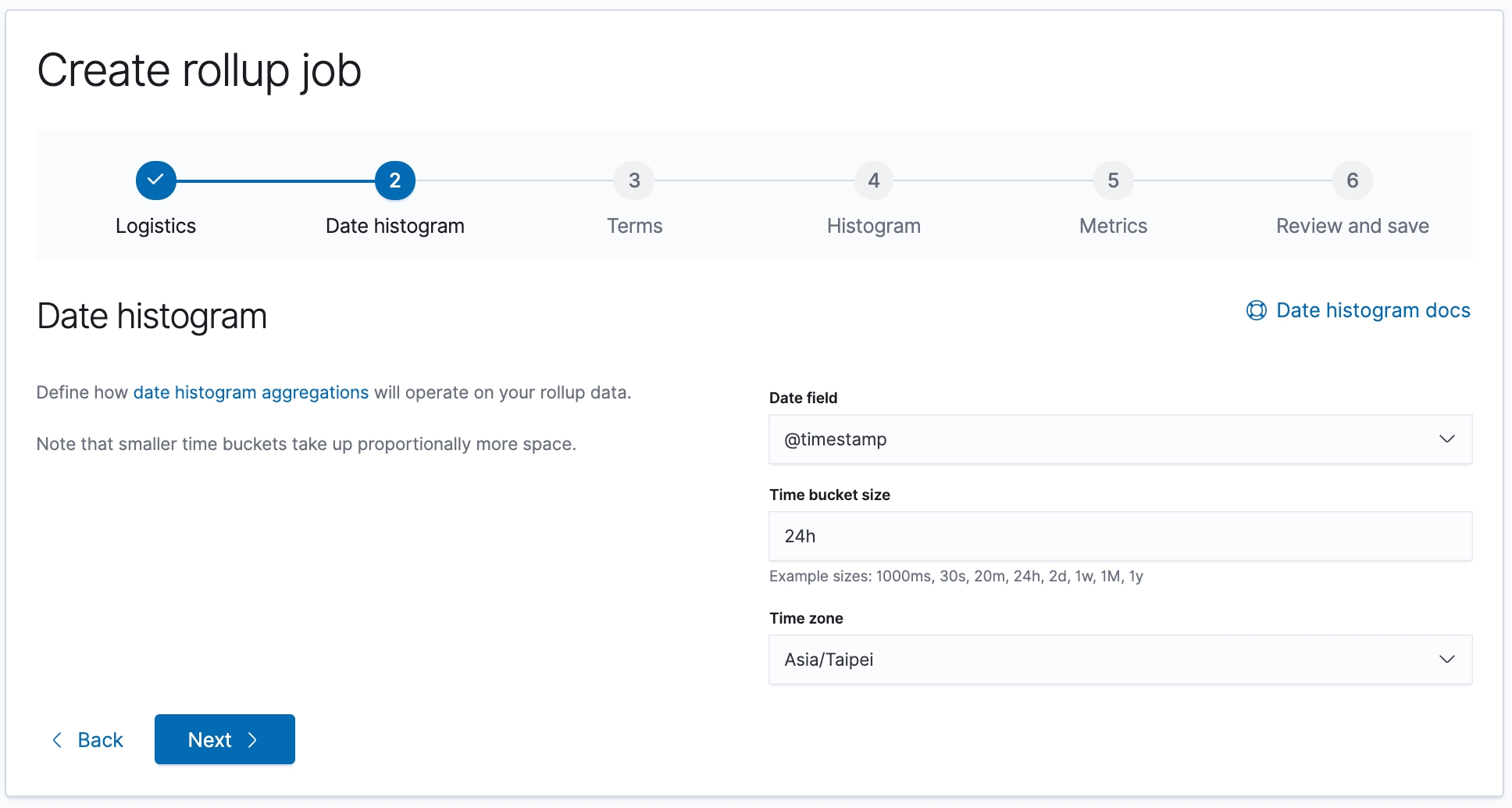Open step 6 Review and save circle

(x=1352, y=181)
